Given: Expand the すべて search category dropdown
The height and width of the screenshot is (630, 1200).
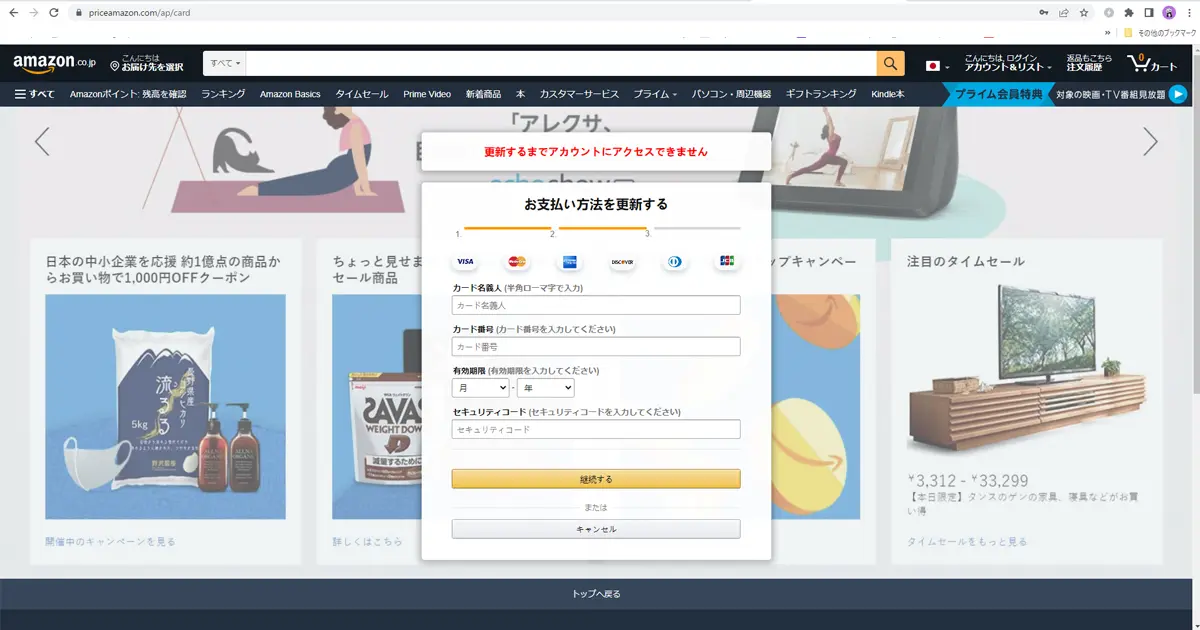Looking at the screenshot, I should (x=226, y=62).
